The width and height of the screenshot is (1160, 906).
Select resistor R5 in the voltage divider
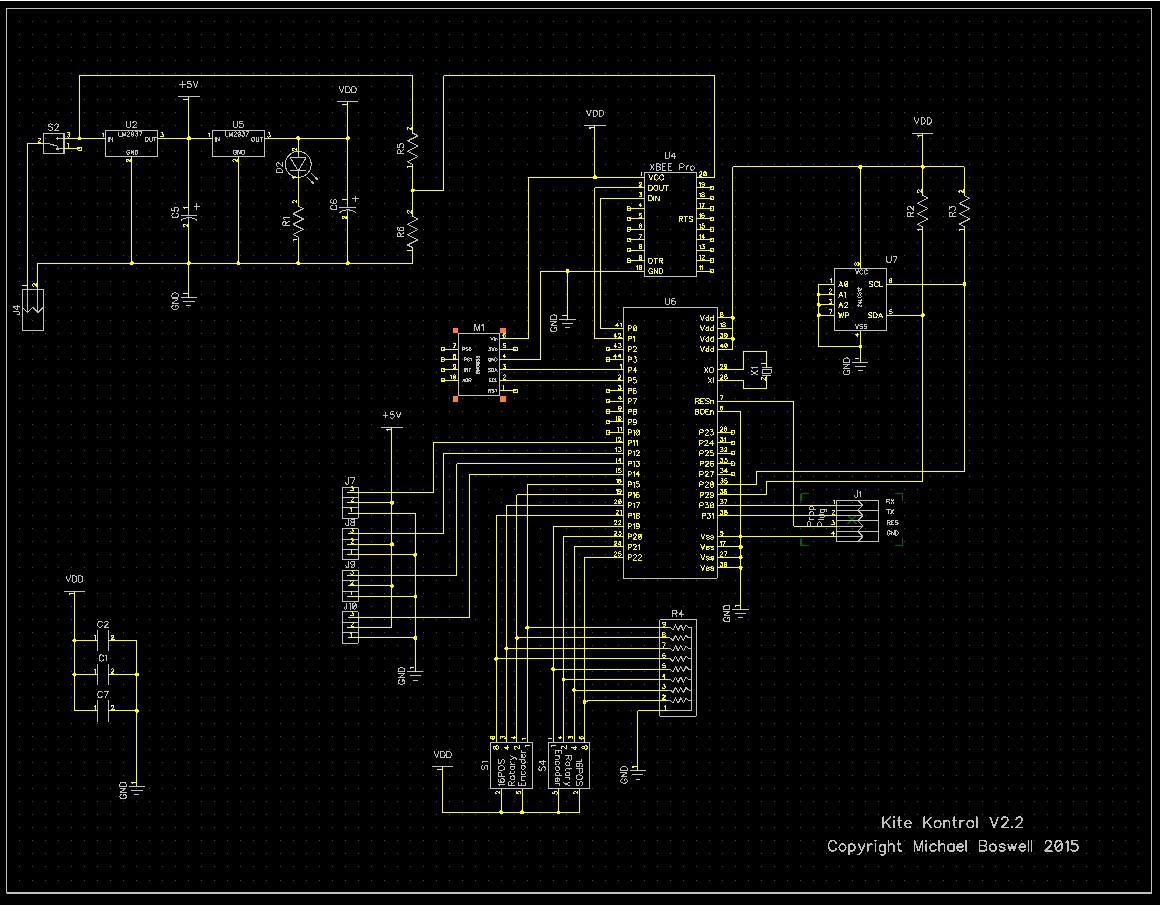click(412, 149)
